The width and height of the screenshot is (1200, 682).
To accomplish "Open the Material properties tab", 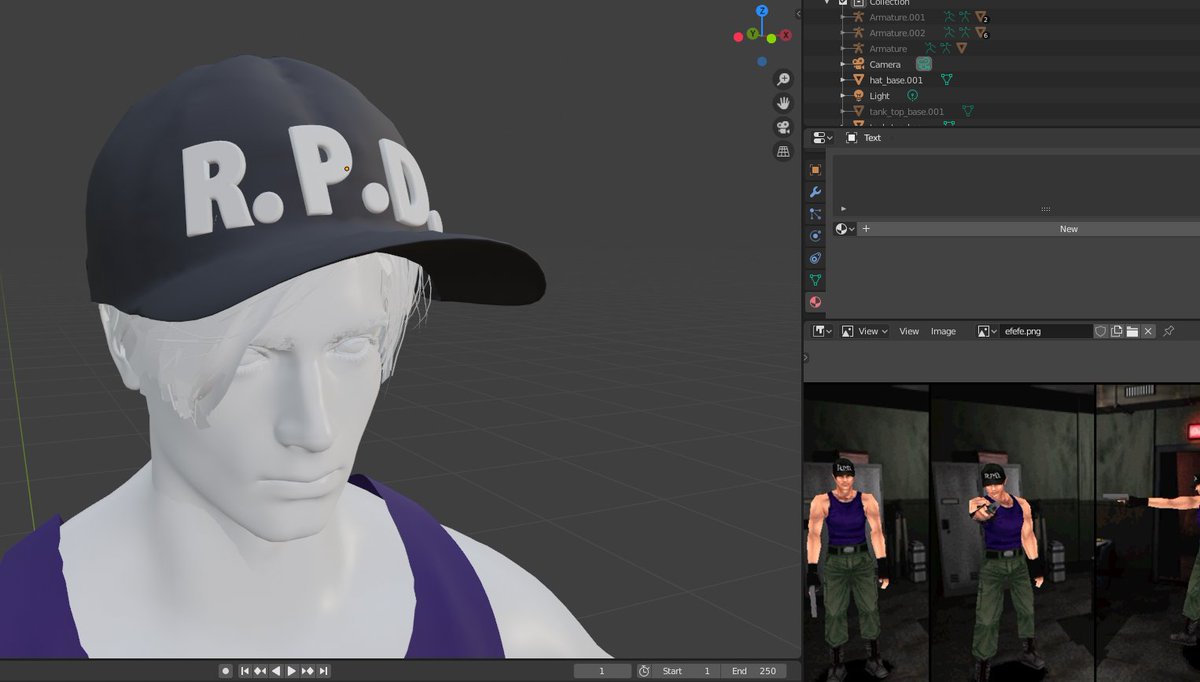I will 815,302.
